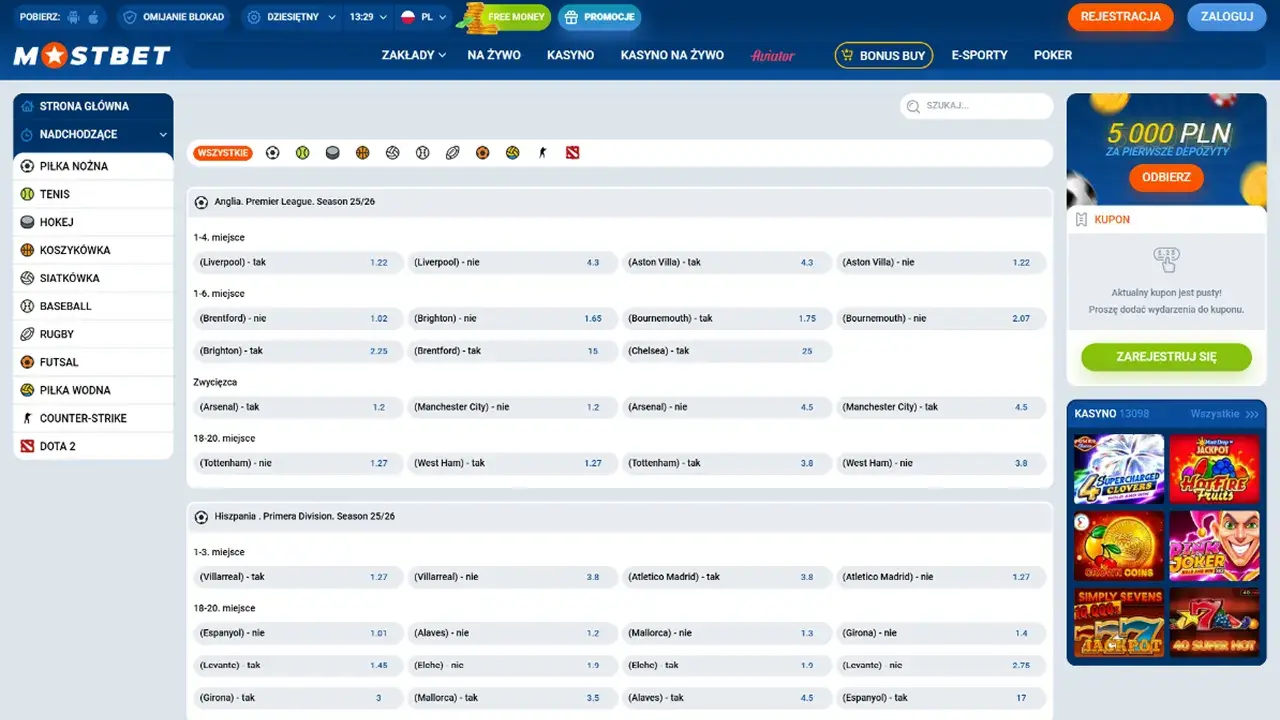Filter events by futsal ball icon in filter bar
This screenshot has width=1280, height=720.
point(483,153)
